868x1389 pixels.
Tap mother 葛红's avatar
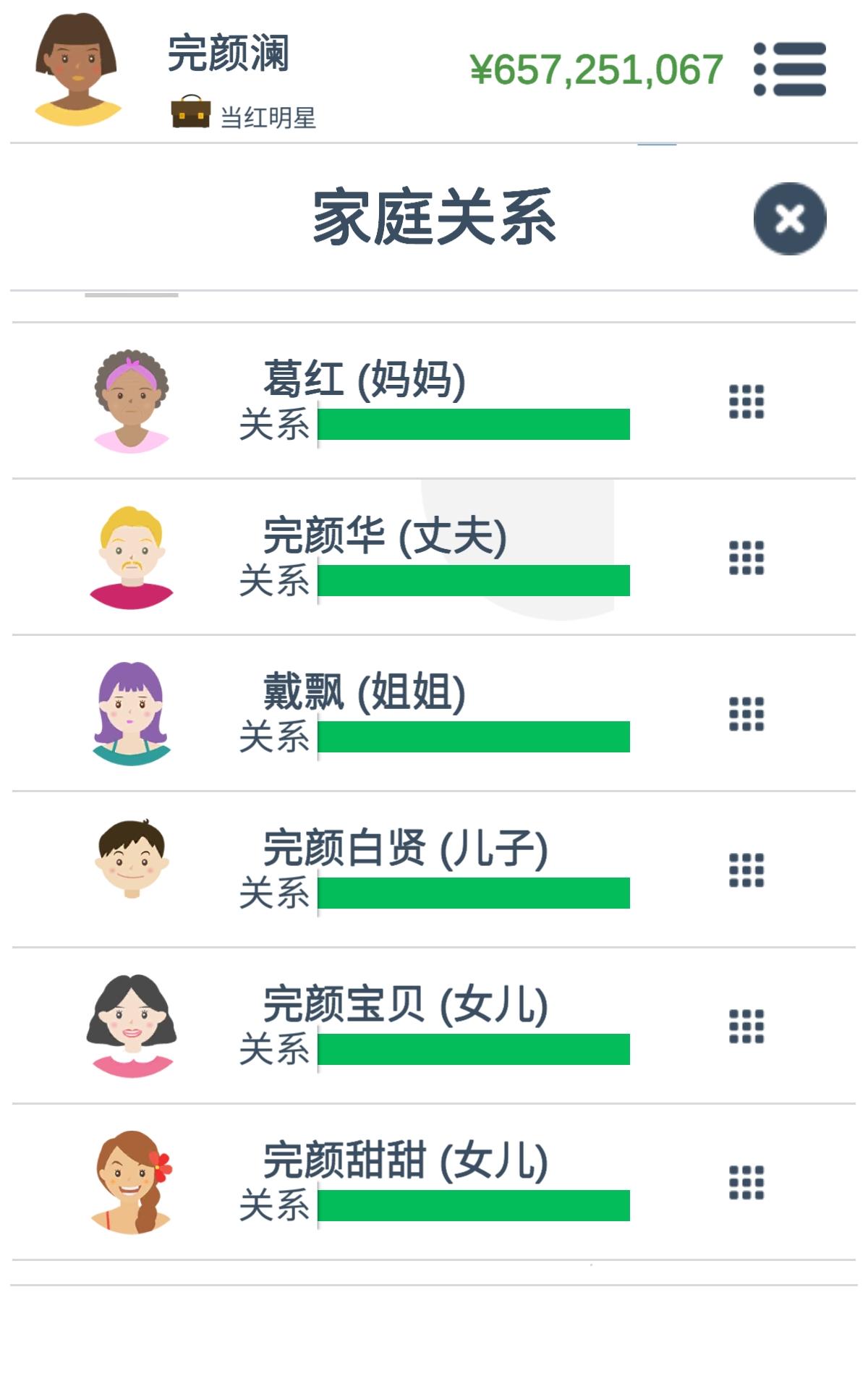pos(132,402)
